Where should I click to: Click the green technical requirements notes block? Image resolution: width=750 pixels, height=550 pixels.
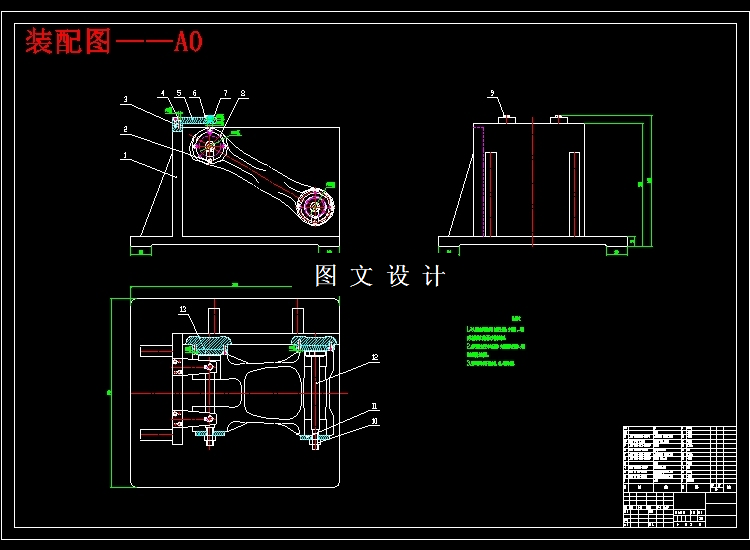click(x=496, y=341)
